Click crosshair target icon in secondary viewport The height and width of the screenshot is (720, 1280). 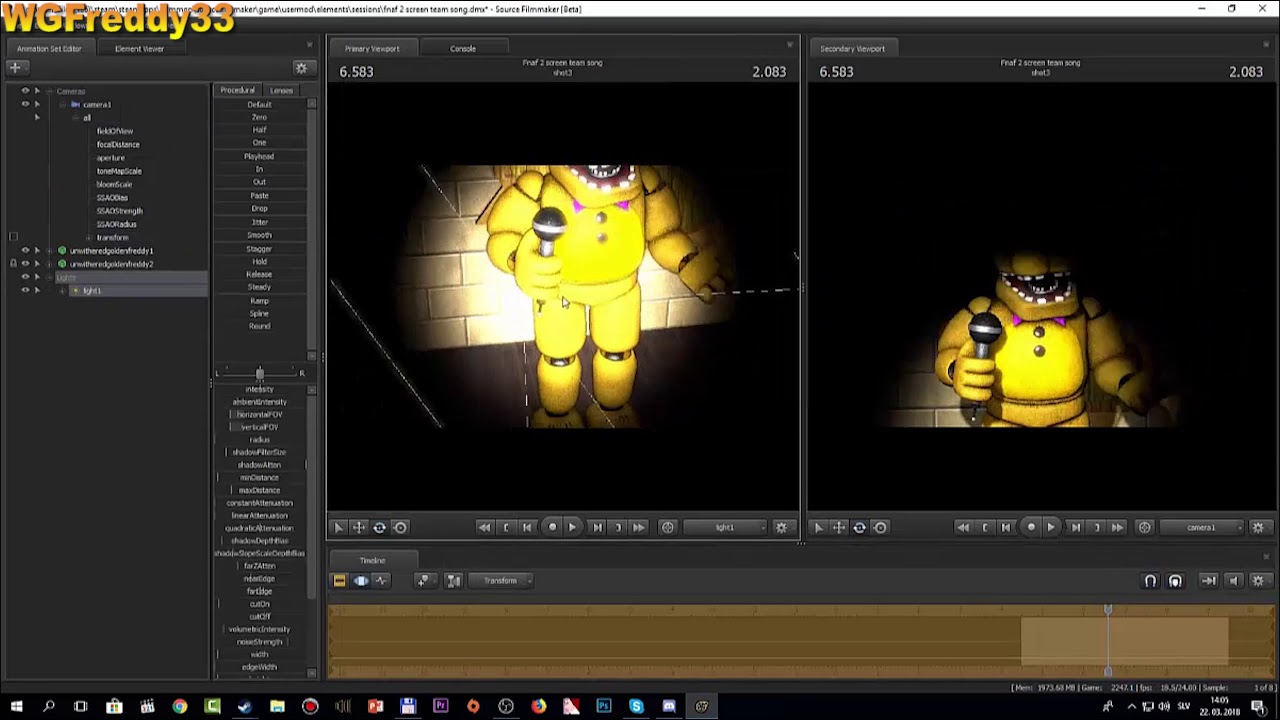(x=1145, y=527)
